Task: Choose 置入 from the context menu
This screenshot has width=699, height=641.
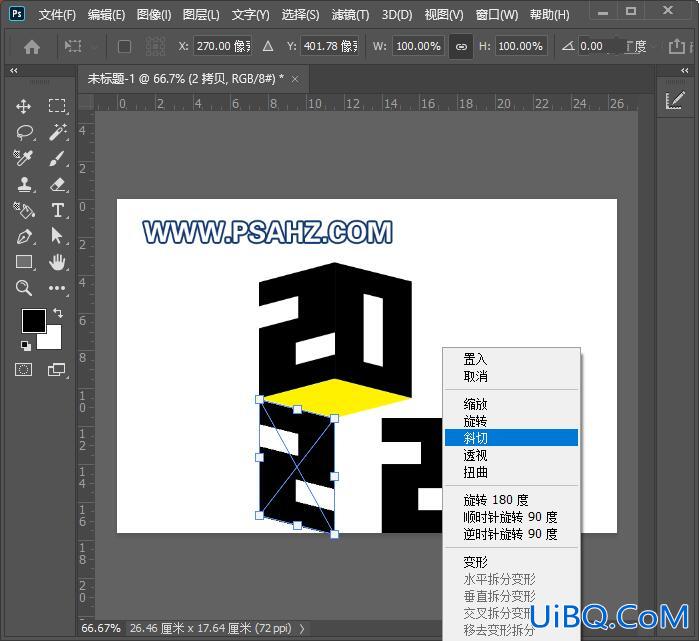Action: point(511,359)
